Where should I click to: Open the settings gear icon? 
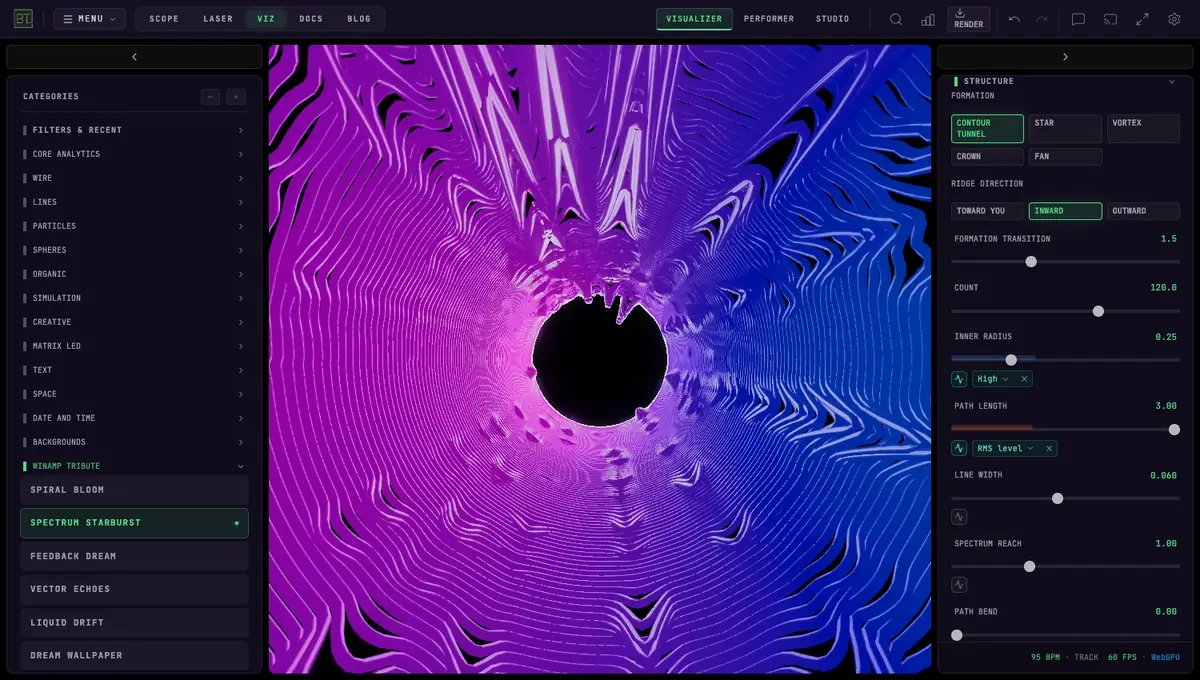point(1174,19)
